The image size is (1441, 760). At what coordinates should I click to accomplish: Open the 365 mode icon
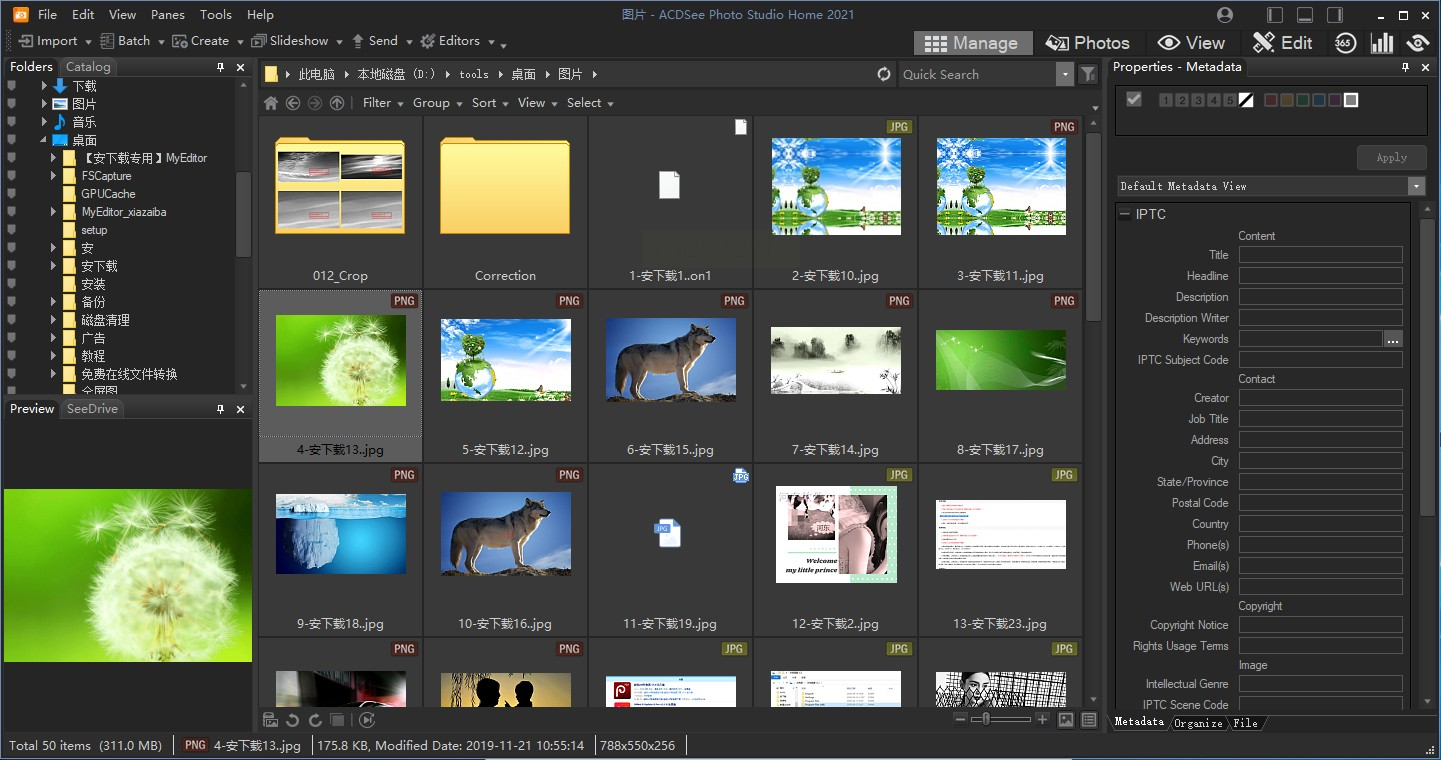coord(1345,42)
